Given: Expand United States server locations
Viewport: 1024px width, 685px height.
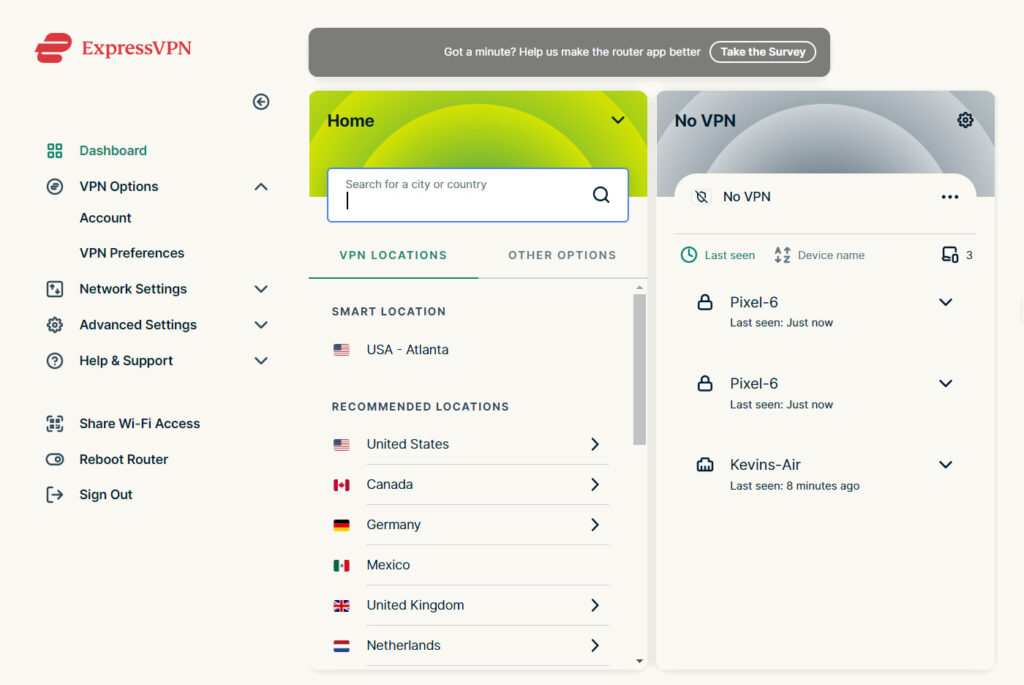Looking at the screenshot, I should (x=594, y=444).
